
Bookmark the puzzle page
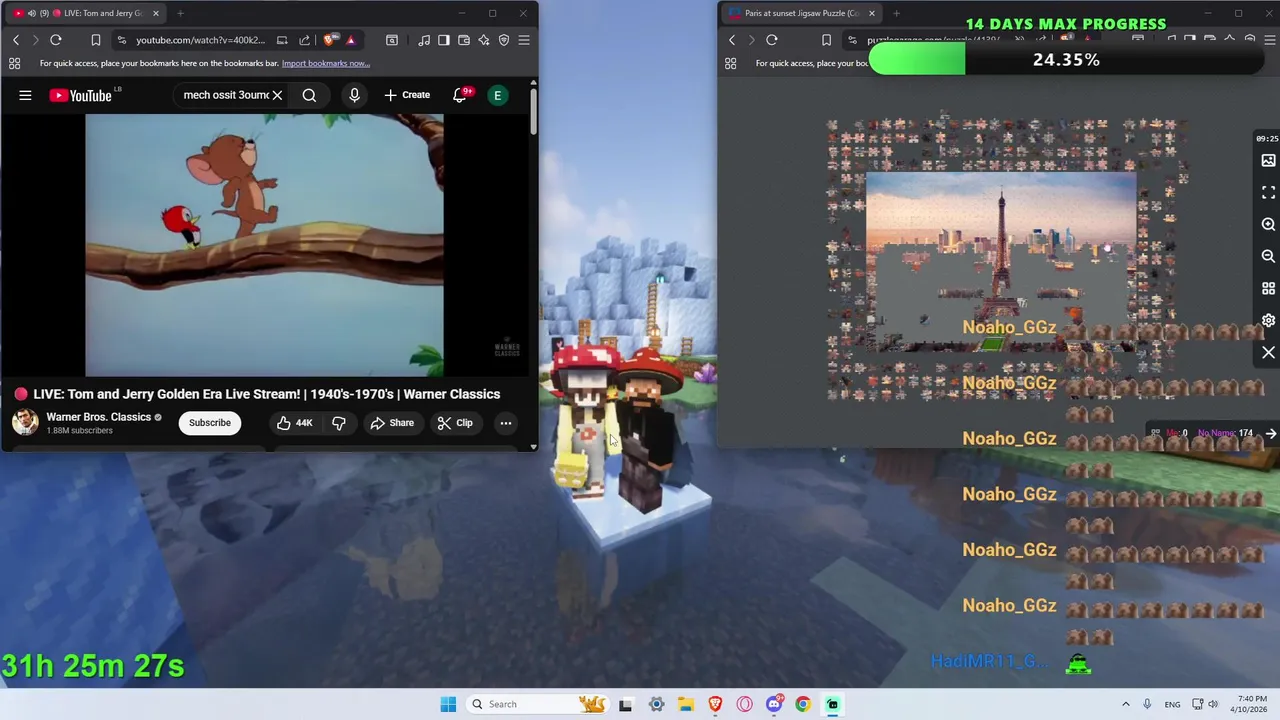[826, 40]
